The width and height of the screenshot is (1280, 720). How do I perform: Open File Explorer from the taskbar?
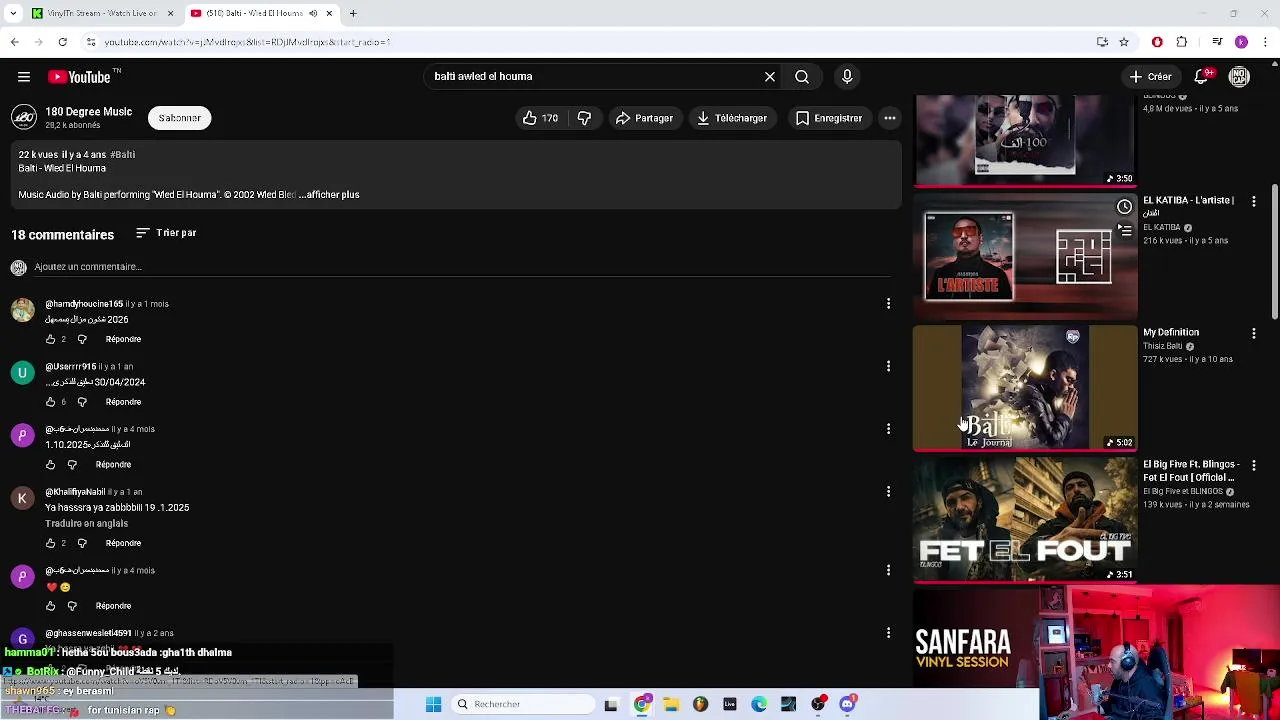click(671, 704)
